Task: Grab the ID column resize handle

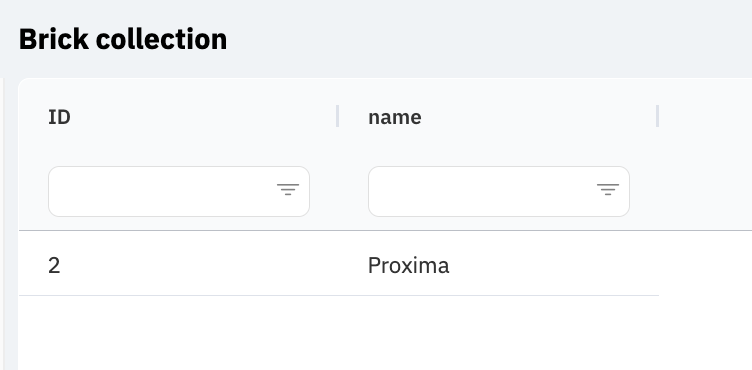Action: pos(338,116)
